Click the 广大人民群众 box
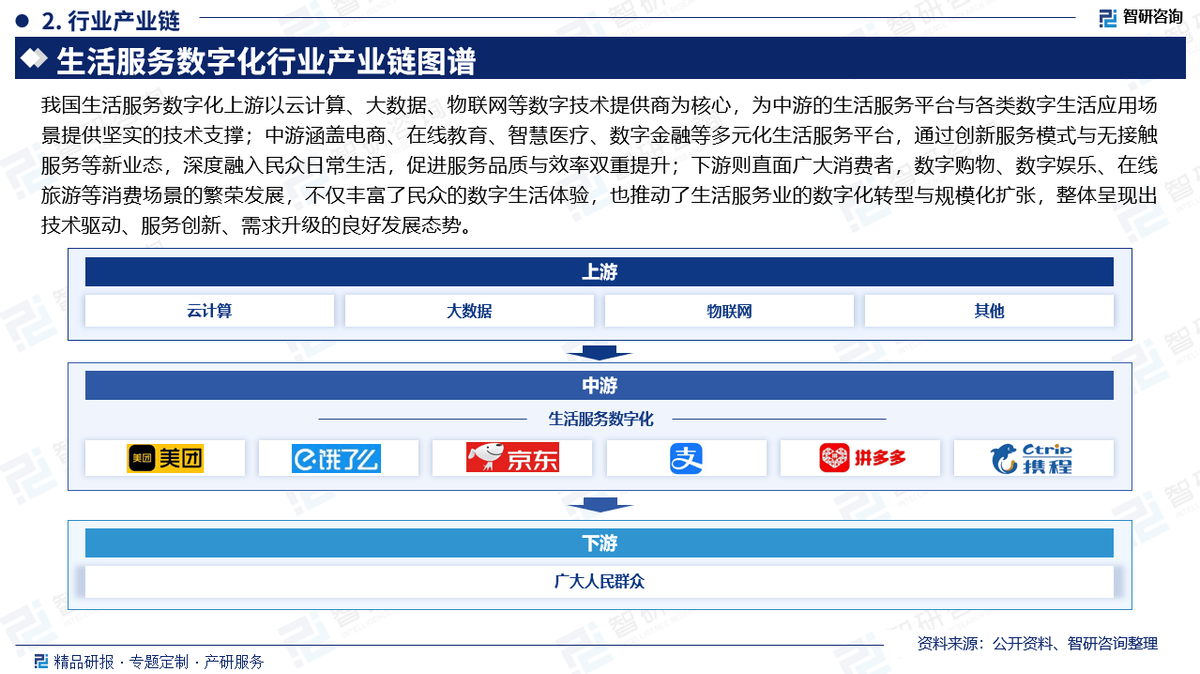 click(599, 581)
